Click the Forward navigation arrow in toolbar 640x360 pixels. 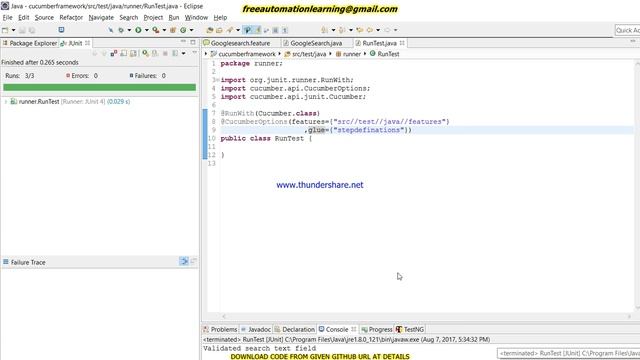[388, 30]
